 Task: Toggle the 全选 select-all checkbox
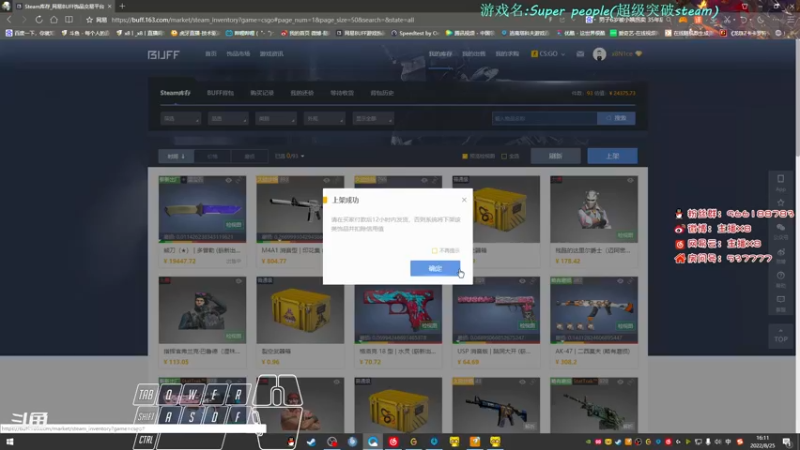pyautogui.click(x=504, y=156)
